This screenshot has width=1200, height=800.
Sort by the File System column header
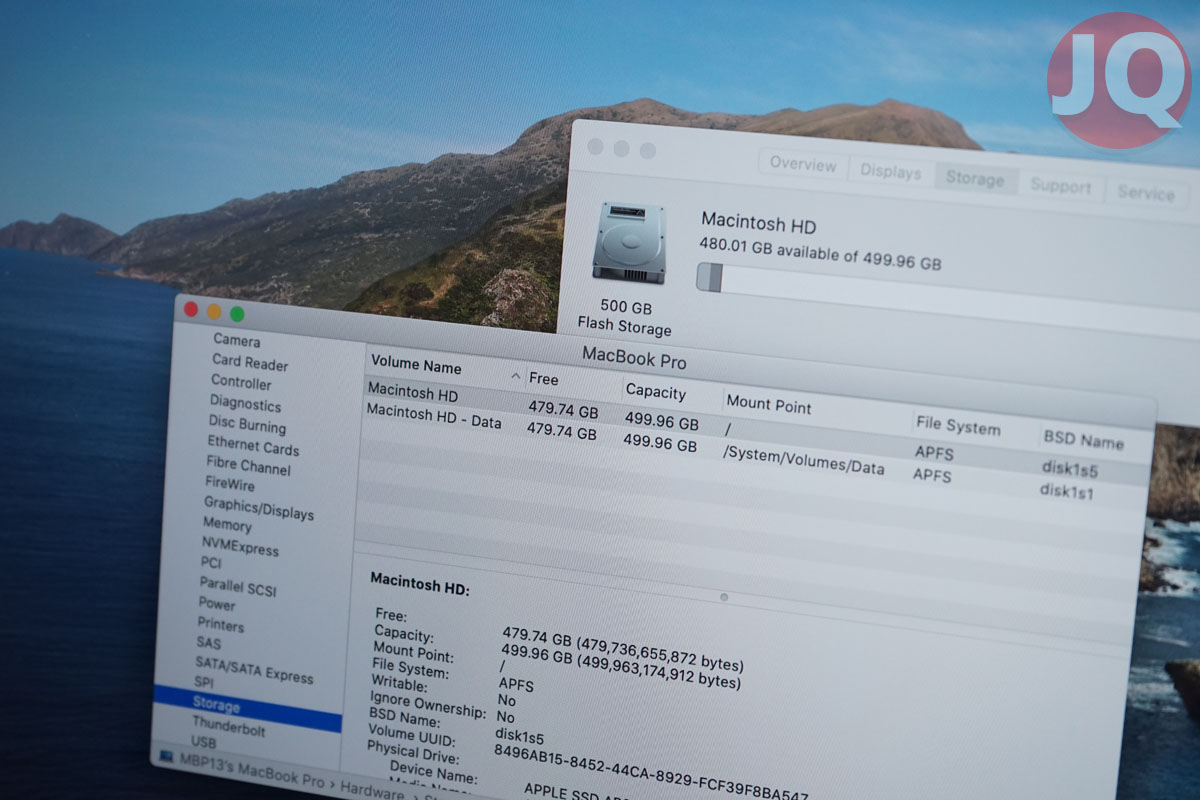(x=958, y=425)
